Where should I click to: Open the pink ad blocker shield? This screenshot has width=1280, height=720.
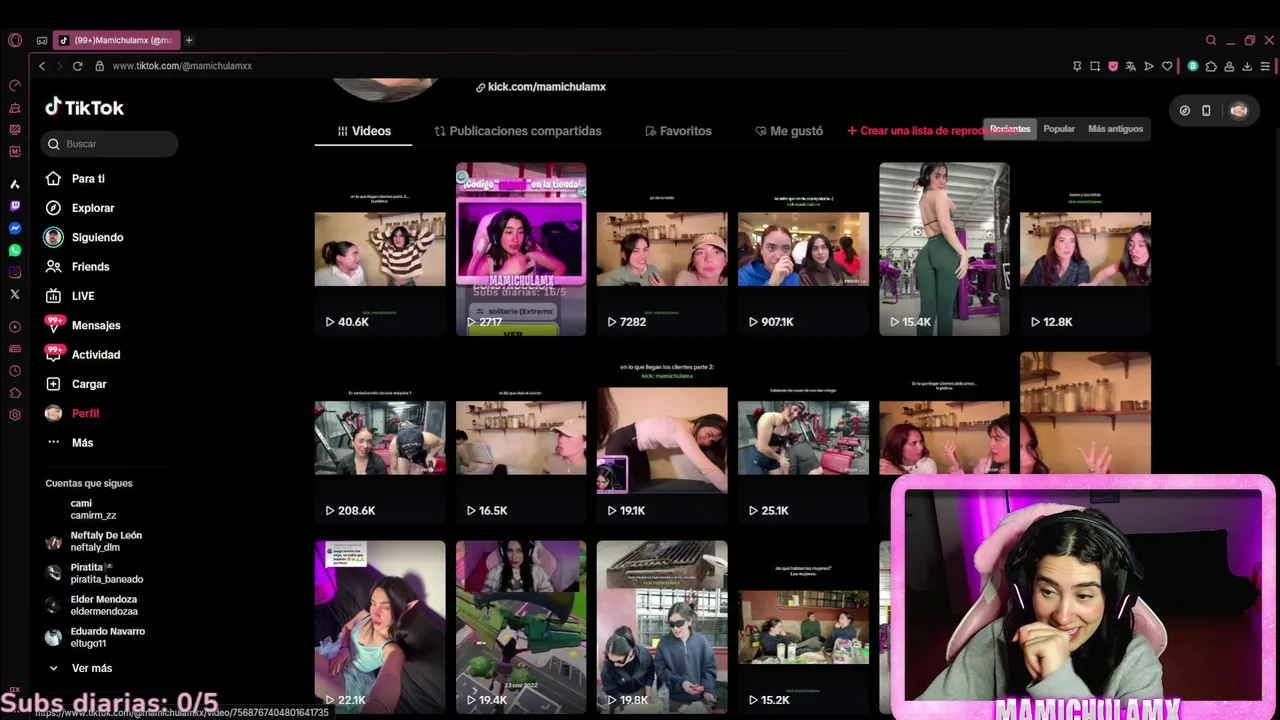click(1113, 66)
